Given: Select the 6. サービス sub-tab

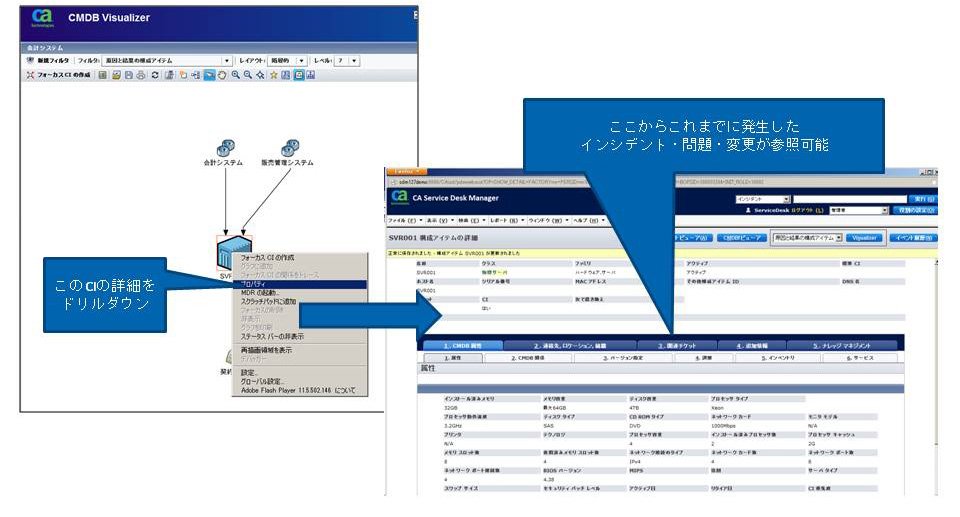Looking at the screenshot, I should (860, 357).
